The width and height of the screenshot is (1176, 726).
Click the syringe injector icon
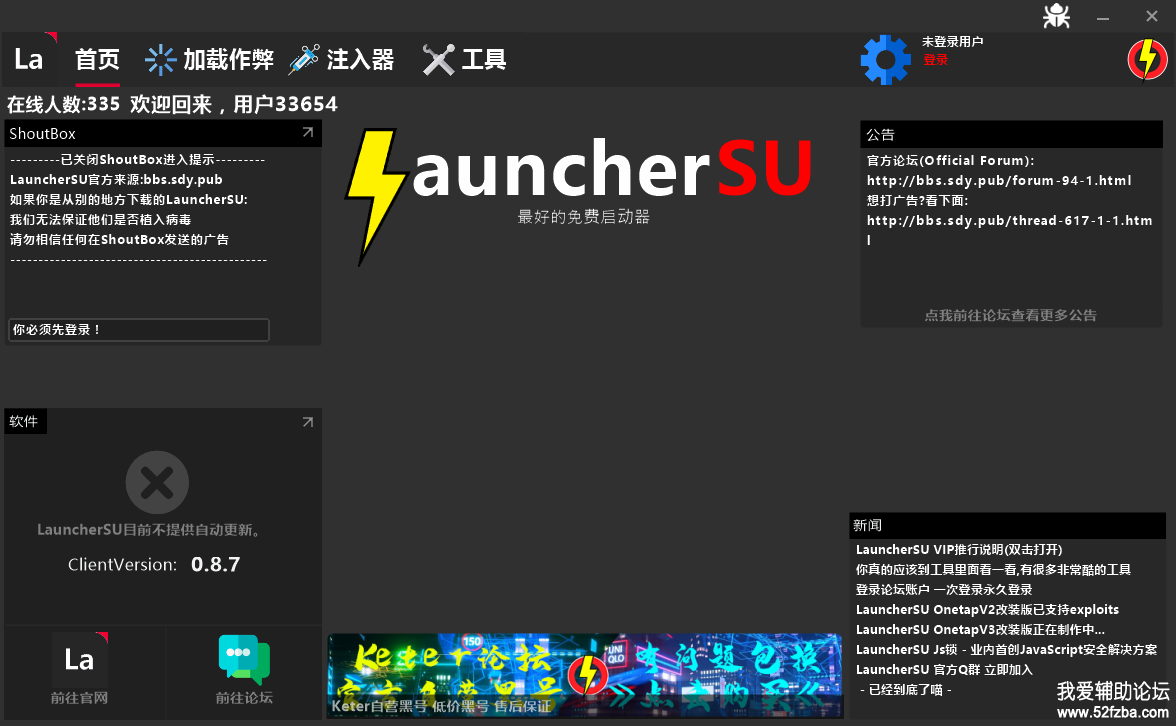point(304,59)
